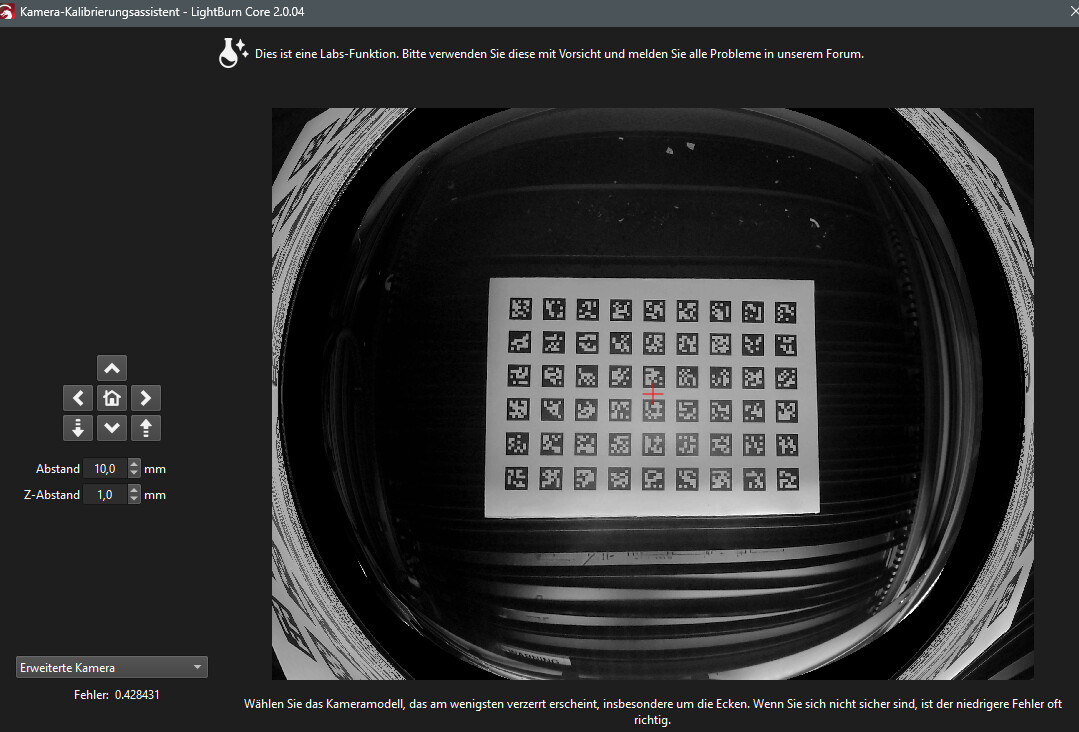Raise Z axis using dashed up arrow

pyautogui.click(x=146, y=428)
